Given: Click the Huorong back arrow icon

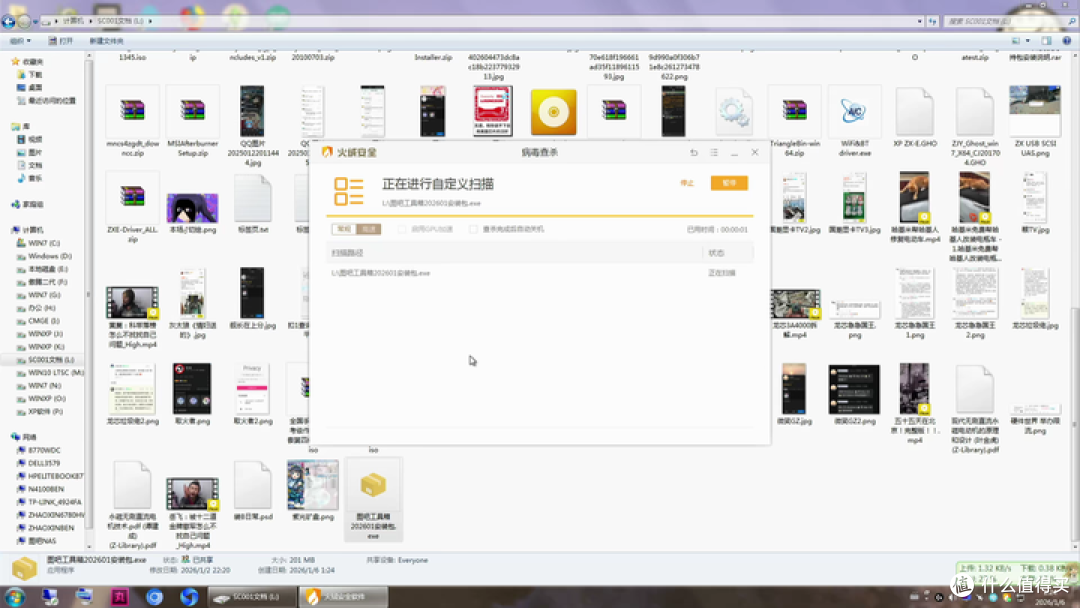Looking at the screenshot, I should click(694, 152).
